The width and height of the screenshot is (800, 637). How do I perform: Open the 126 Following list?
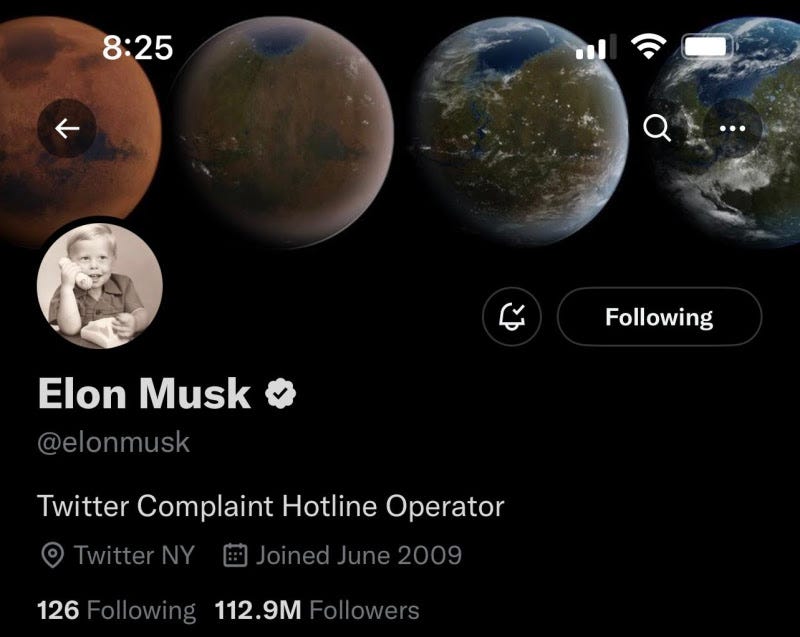tap(116, 610)
